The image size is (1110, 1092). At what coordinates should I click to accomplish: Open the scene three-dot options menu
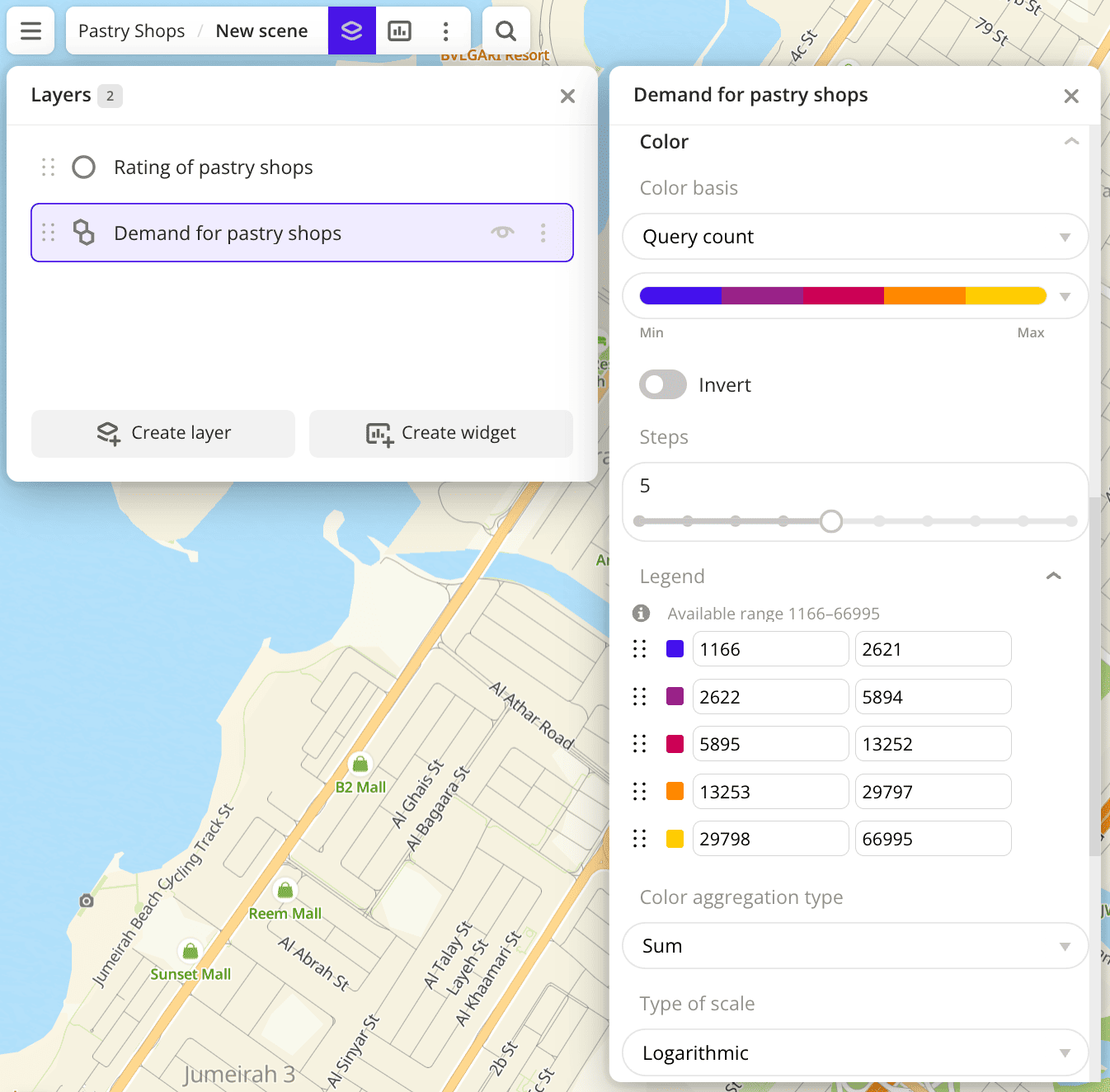pos(446,31)
